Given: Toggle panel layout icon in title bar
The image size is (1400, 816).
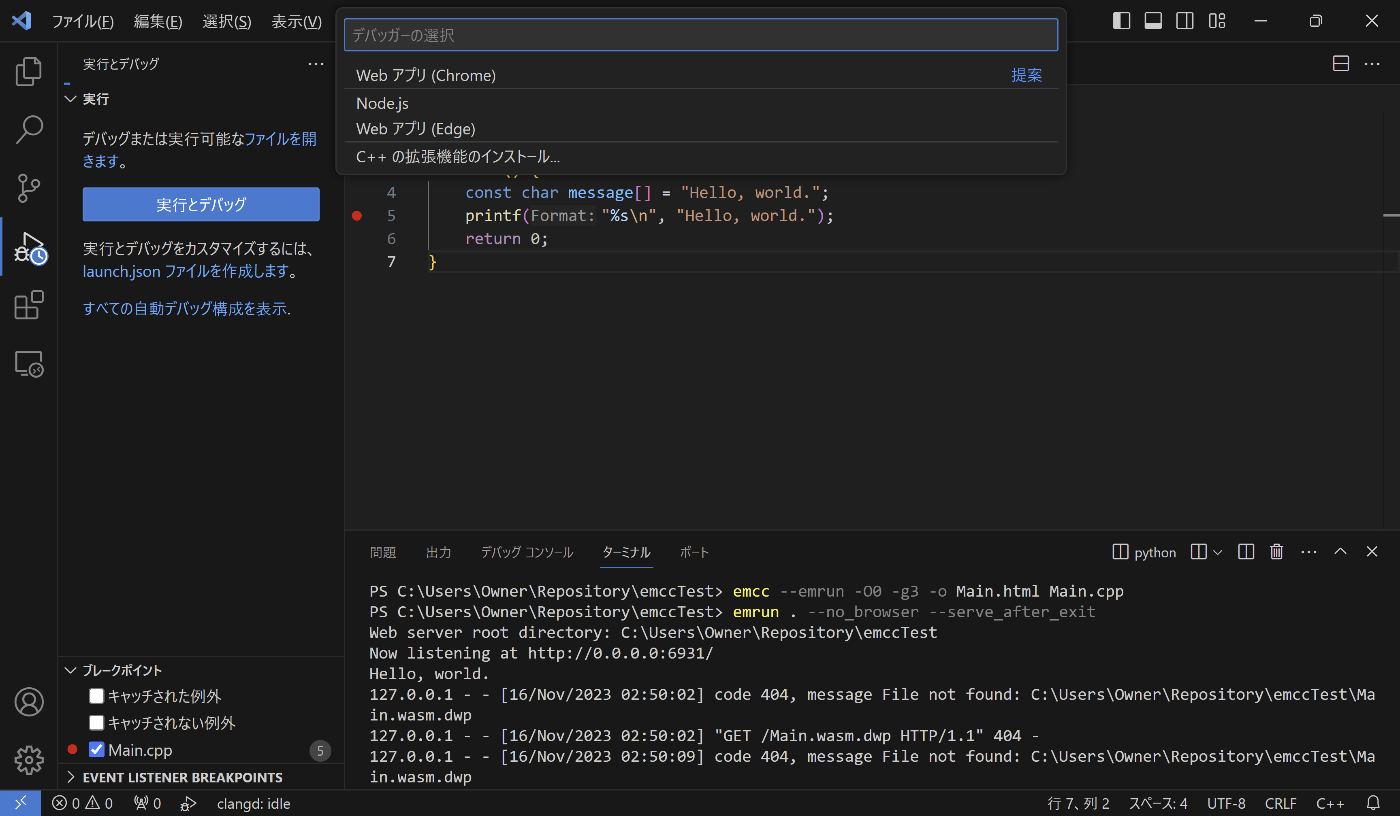Looking at the screenshot, I should (x=1153, y=21).
